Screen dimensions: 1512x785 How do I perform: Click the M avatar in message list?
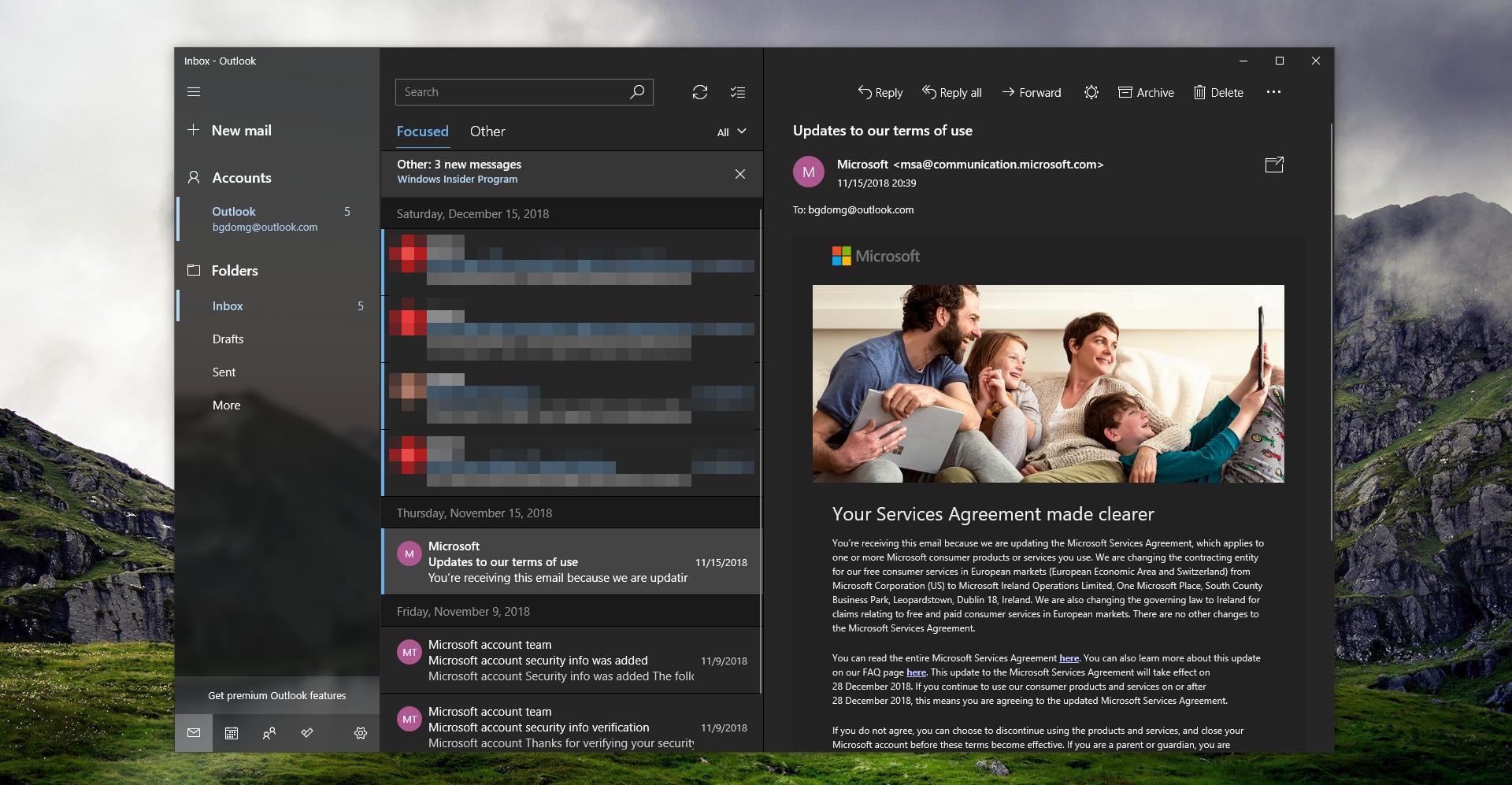(409, 554)
